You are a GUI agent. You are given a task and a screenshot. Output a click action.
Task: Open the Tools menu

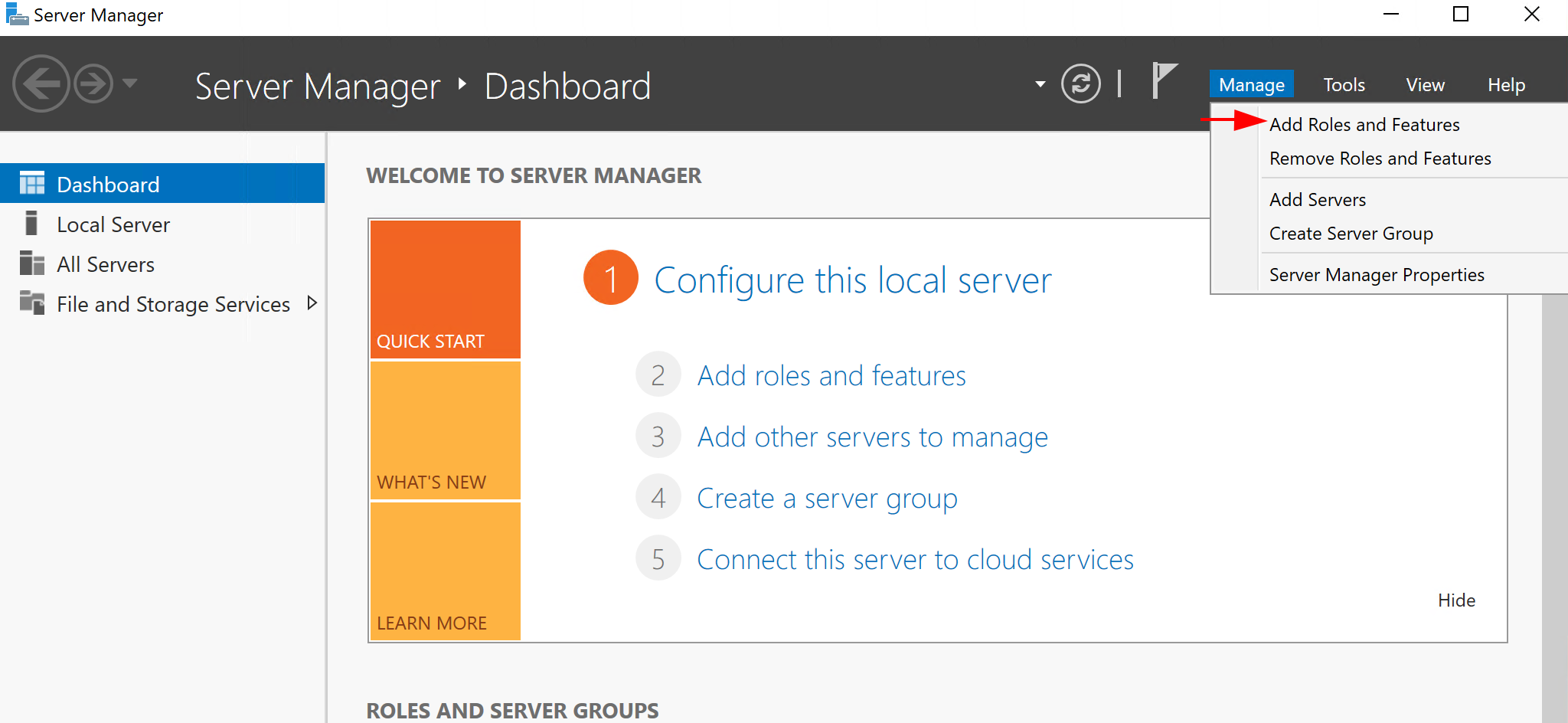click(1344, 84)
